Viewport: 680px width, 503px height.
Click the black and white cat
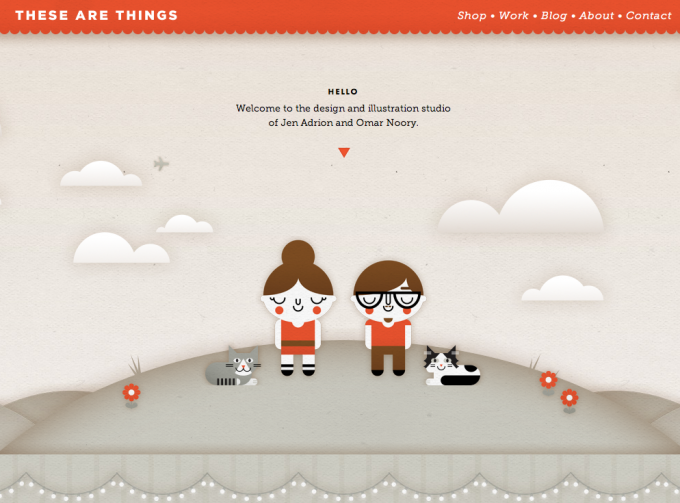[x=452, y=366]
